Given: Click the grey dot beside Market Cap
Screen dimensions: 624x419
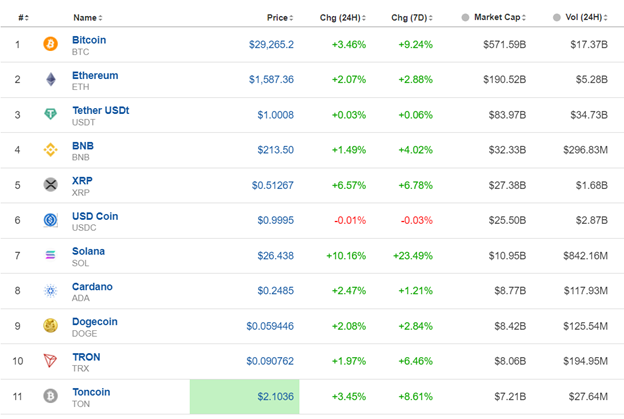Looking at the screenshot, I should tap(465, 18).
